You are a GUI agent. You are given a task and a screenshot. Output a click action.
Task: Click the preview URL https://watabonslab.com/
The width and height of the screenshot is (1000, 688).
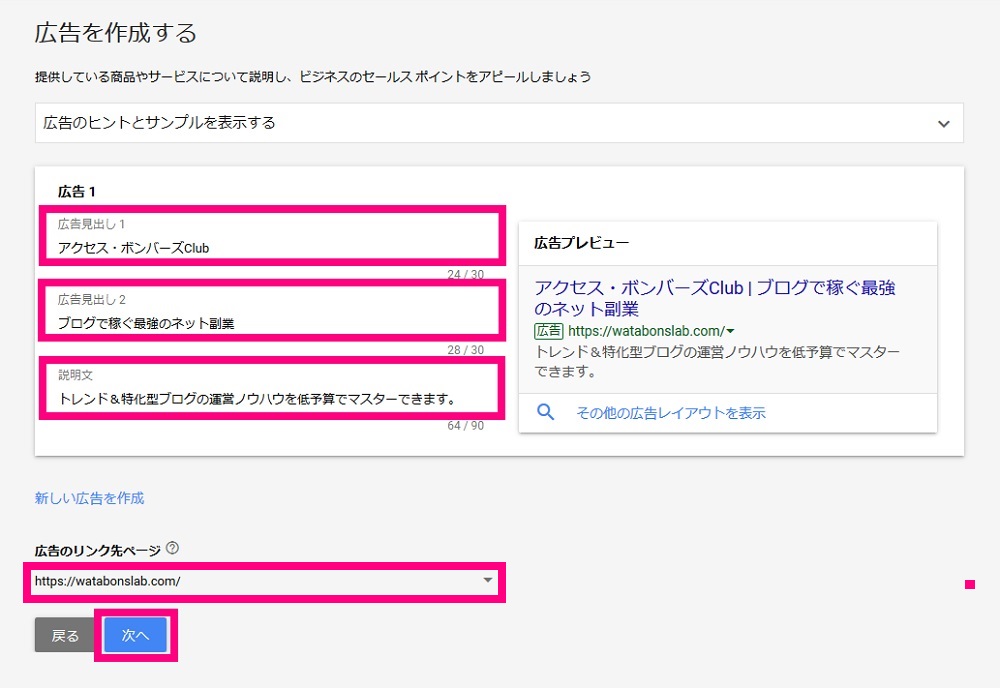point(646,331)
